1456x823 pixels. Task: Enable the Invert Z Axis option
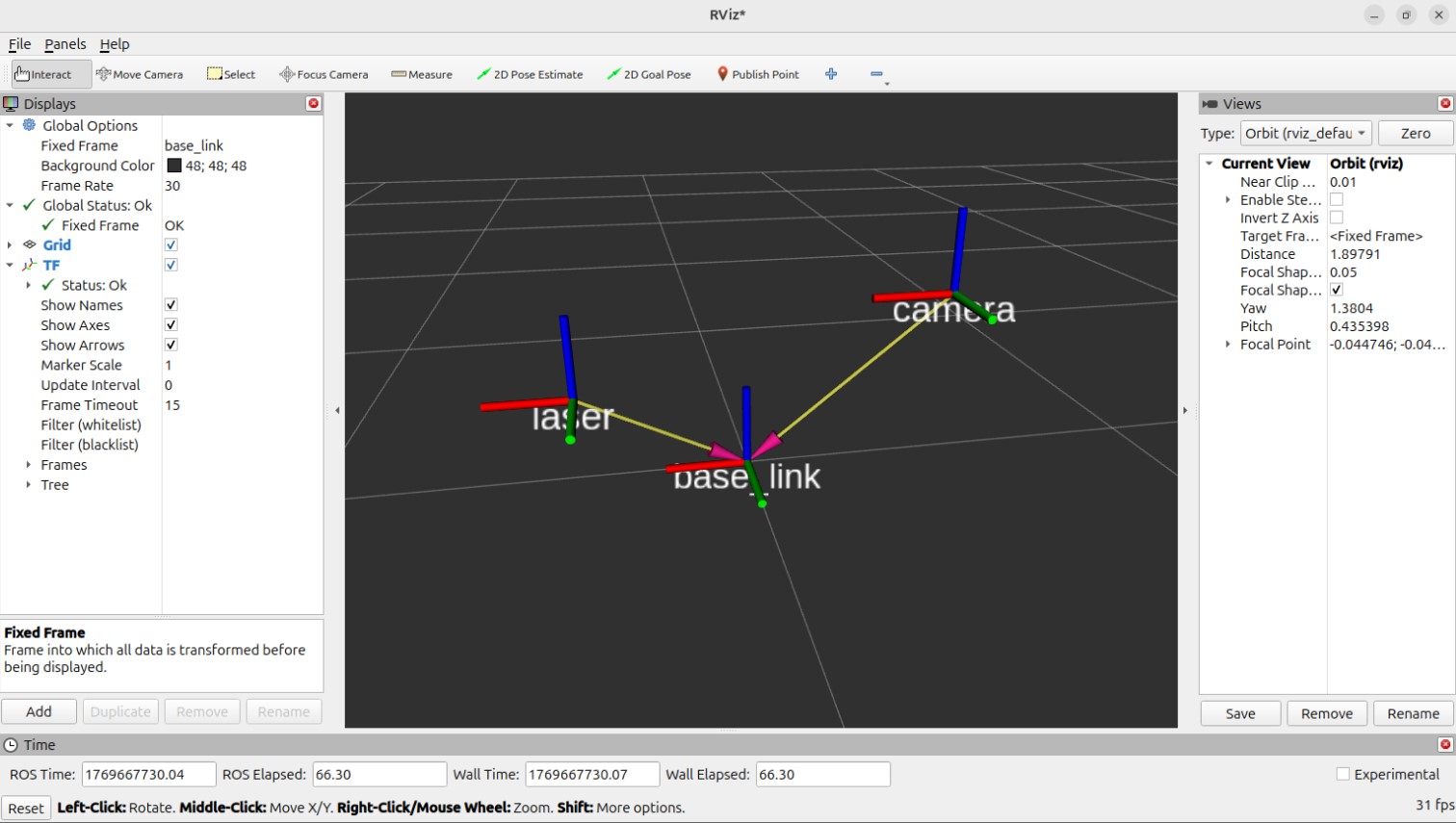(1337, 218)
